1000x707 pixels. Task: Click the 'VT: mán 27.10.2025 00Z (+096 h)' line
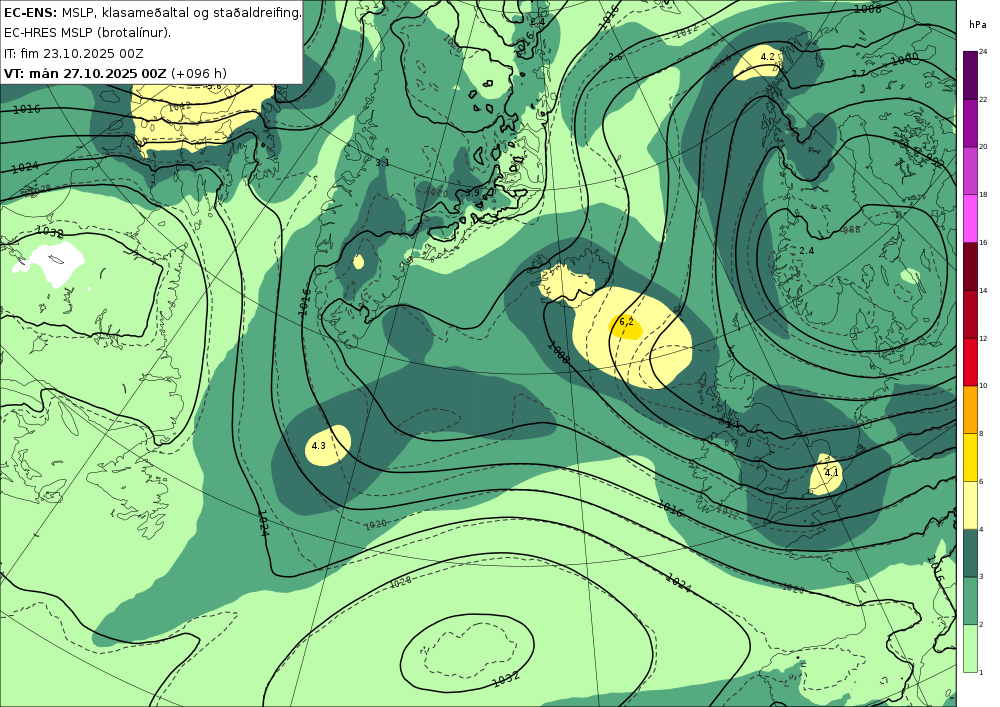115,73
